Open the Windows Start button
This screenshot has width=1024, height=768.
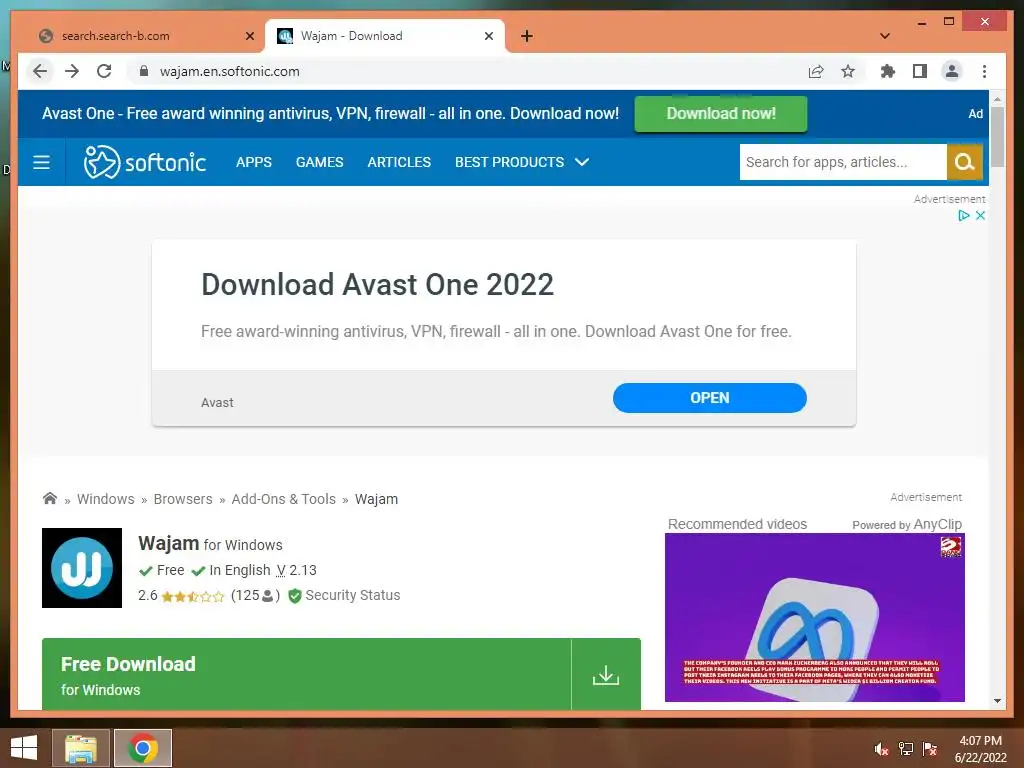point(24,748)
